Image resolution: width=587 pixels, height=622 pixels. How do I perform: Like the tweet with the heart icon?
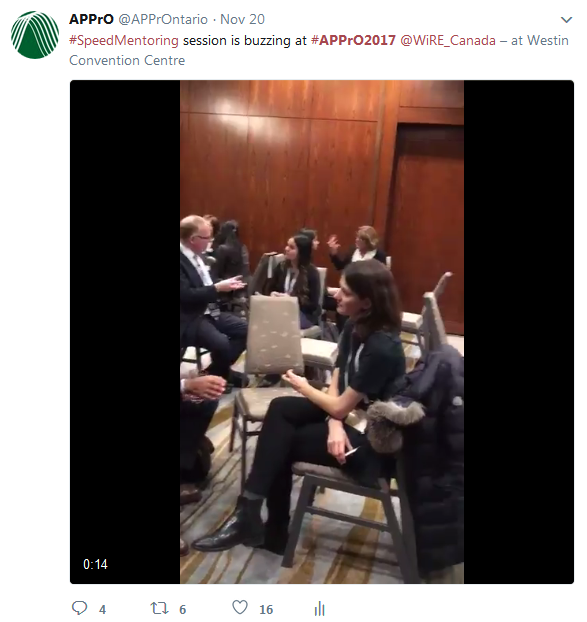tap(240, 607)
